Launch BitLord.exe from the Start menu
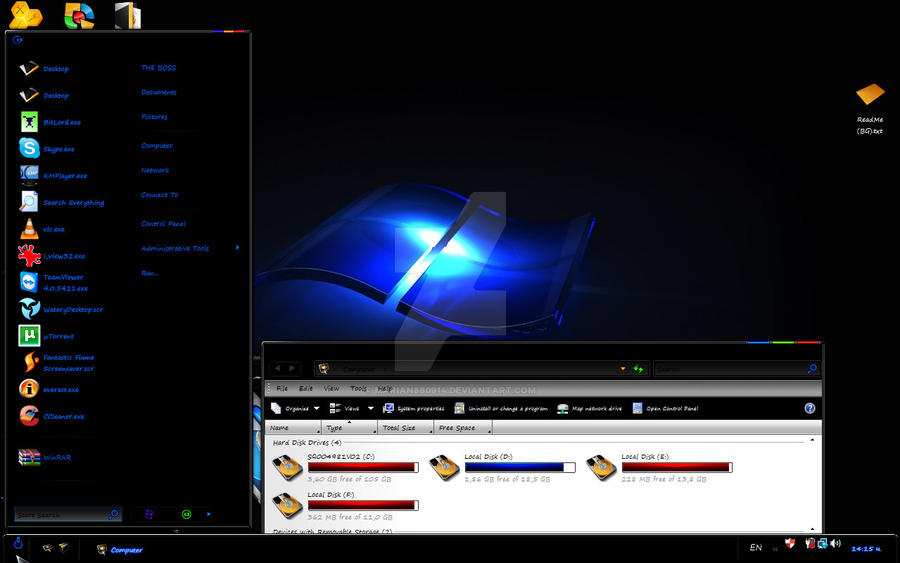 51,122
